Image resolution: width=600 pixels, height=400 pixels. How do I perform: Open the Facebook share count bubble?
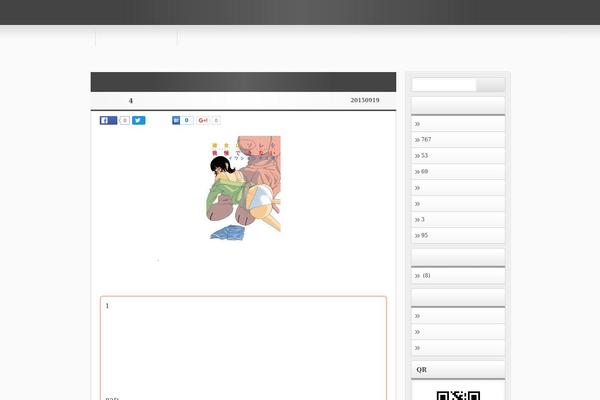124,120
